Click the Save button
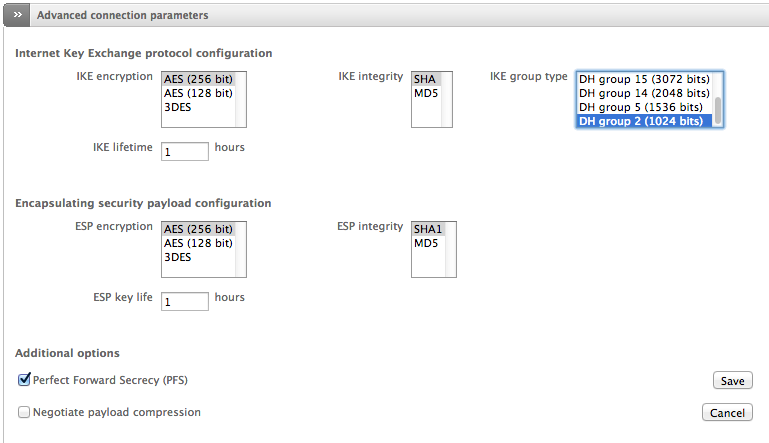 732,381
